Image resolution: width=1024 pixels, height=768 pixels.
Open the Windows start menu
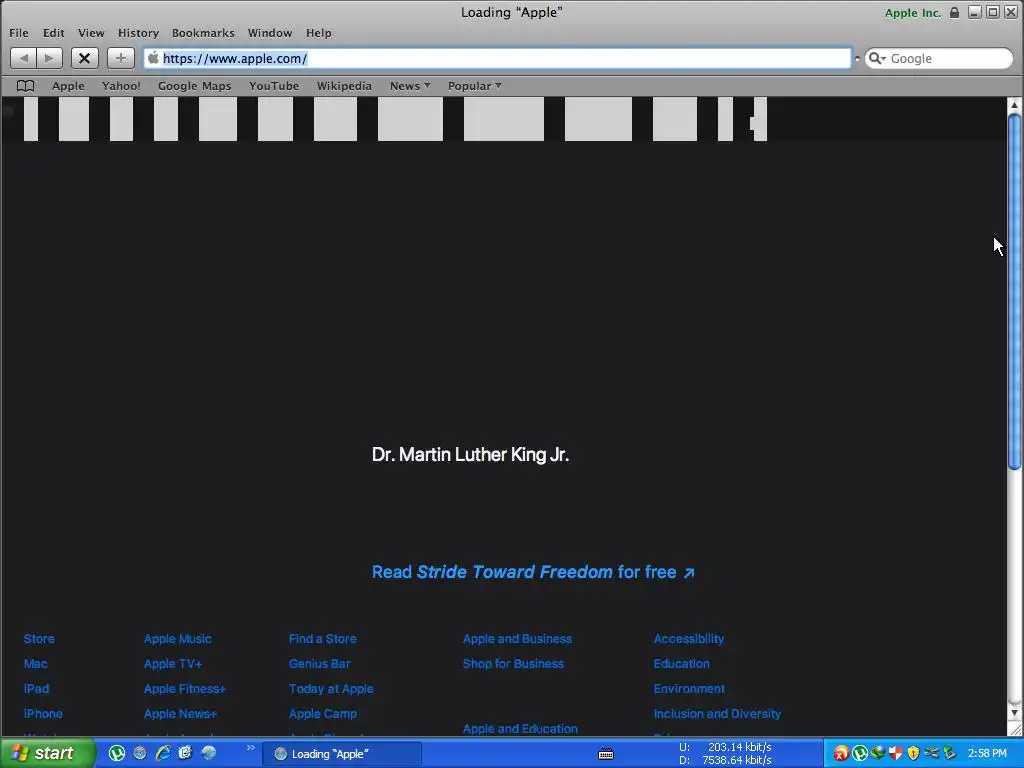pos(47,753)
